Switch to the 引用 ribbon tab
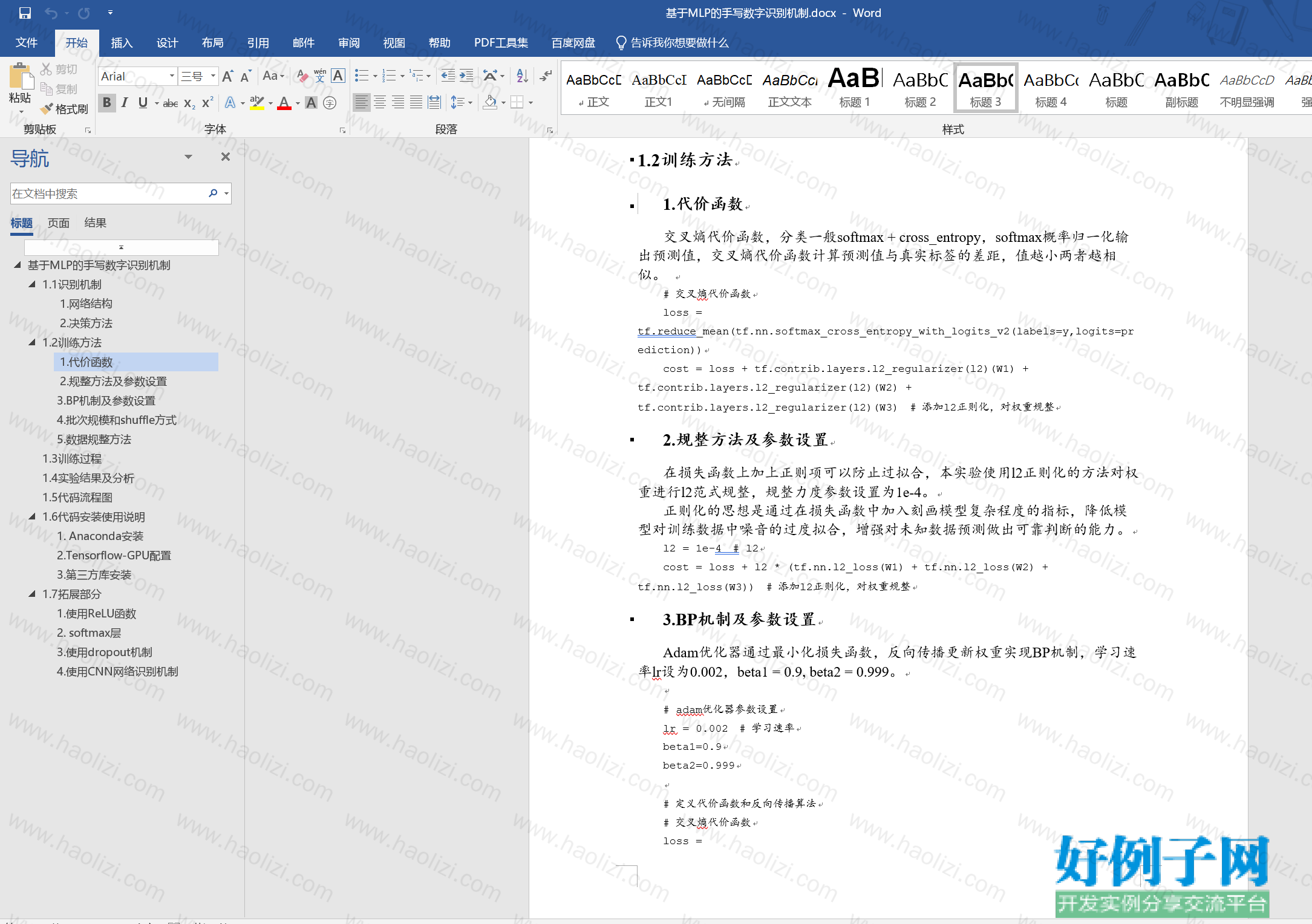The height and width of the screenshot is (924, 1312). [258, 42]
